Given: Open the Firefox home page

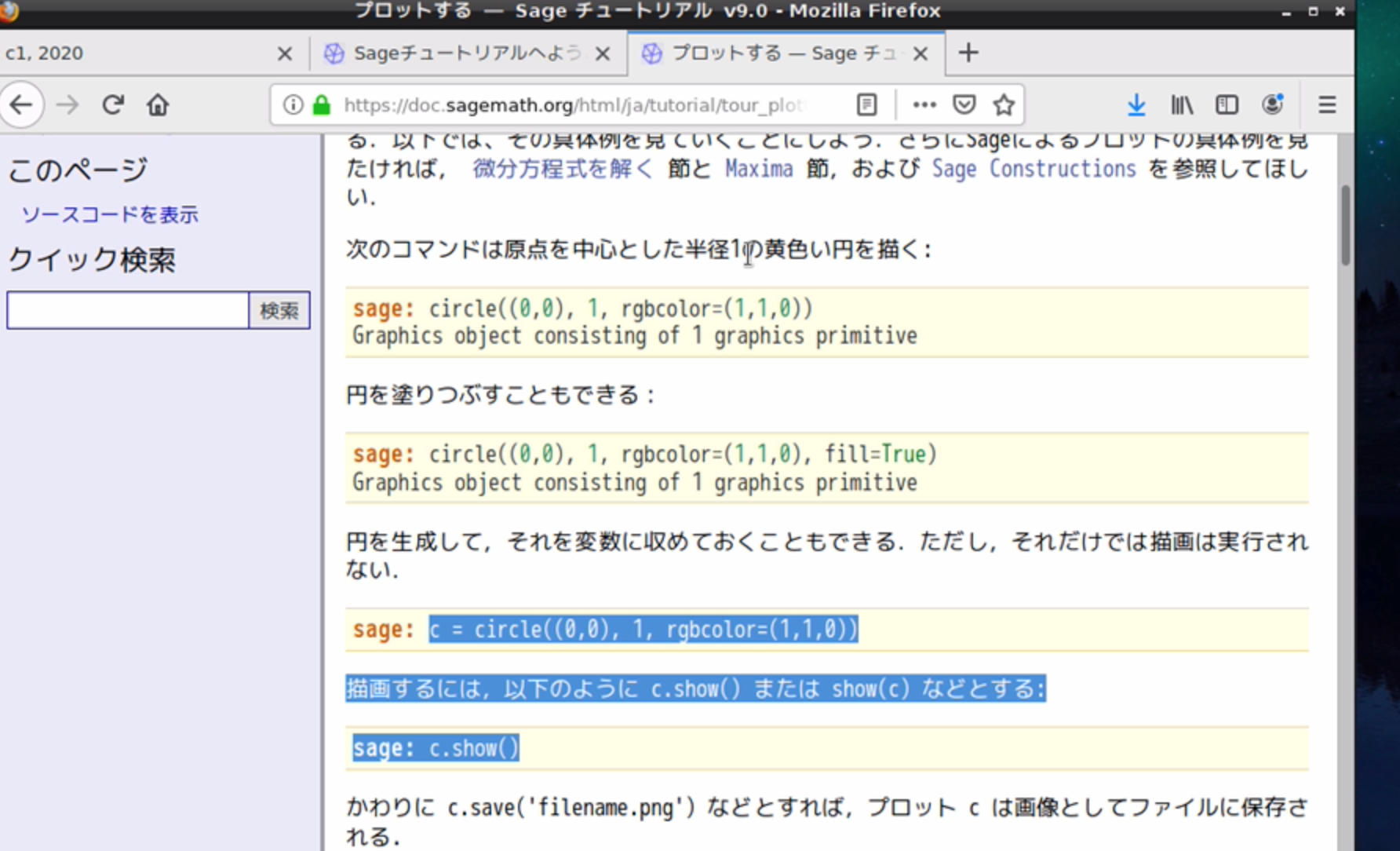Looking at the screenshot, I should [158, 104].
